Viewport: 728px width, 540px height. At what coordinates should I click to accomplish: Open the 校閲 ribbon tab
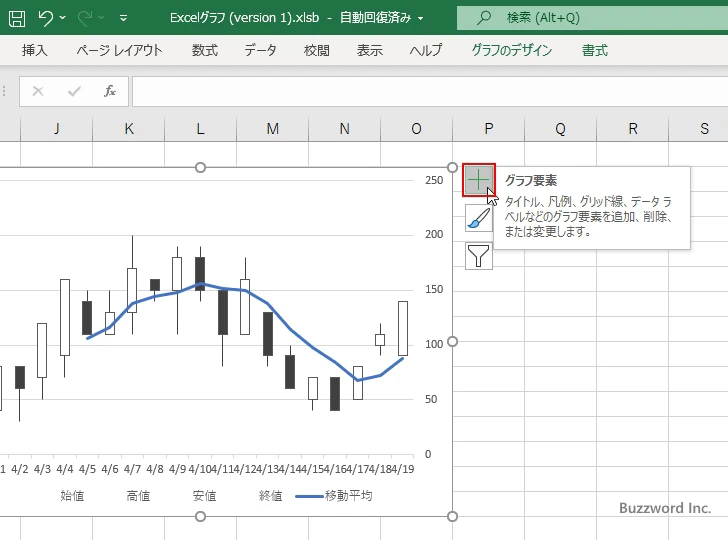click(317, 50)
